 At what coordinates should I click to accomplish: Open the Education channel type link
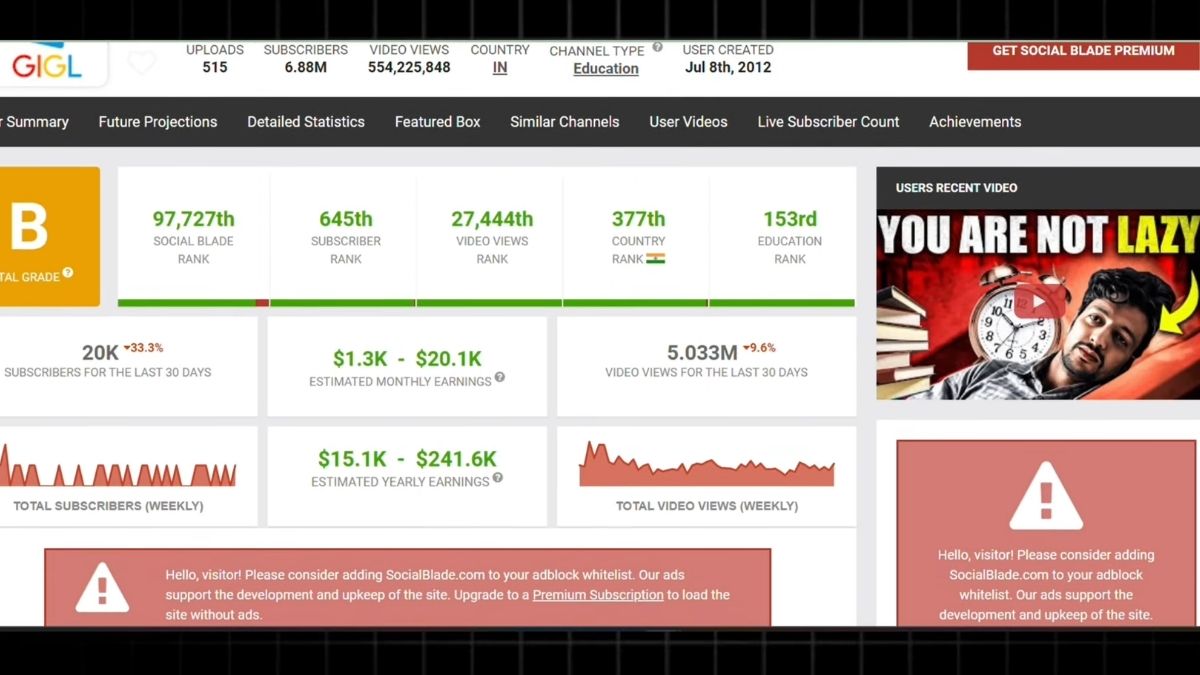tap(605, 68)
